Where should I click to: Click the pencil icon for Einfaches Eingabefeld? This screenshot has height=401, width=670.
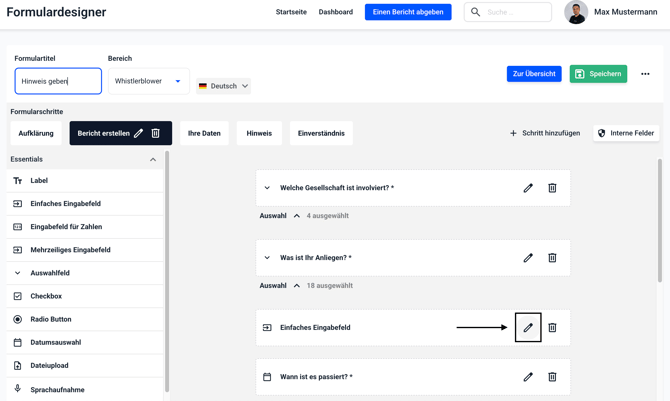tap(528, 328)
